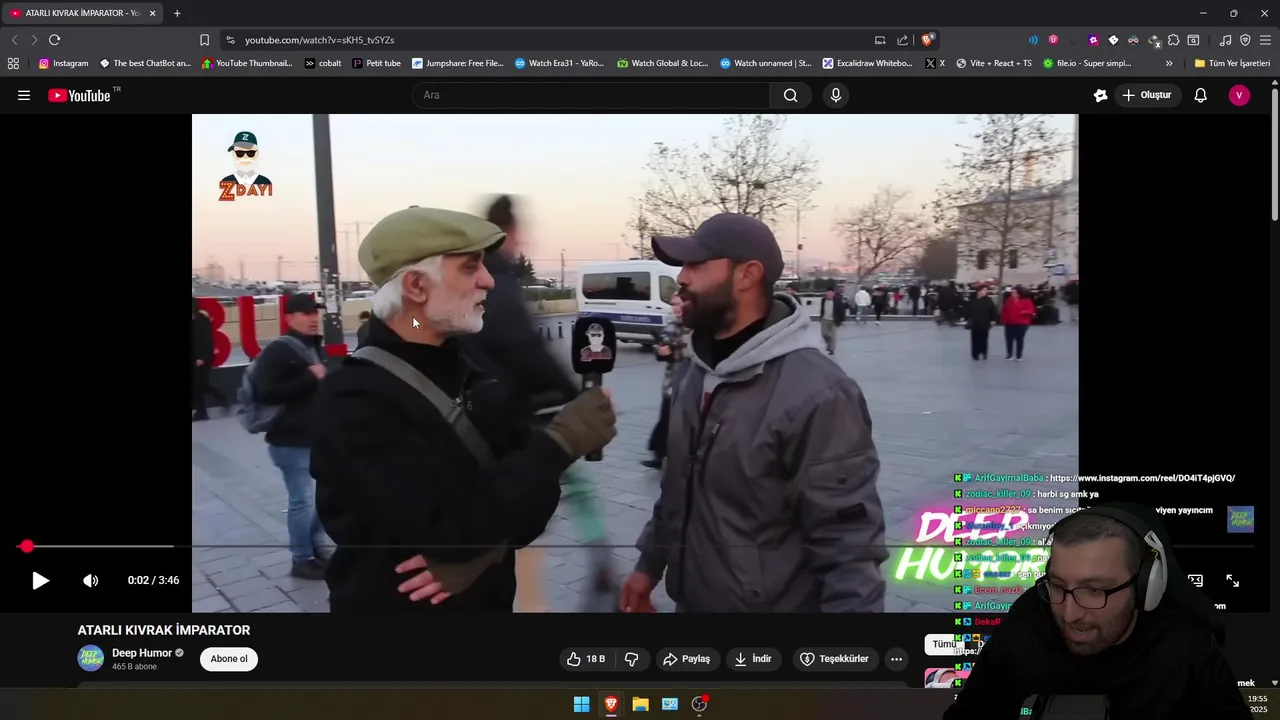The width and height of the screenshot is (1280, 720).
Task: Expand hidden bookmarks with the double chevron
Action: pos(1169,63)
